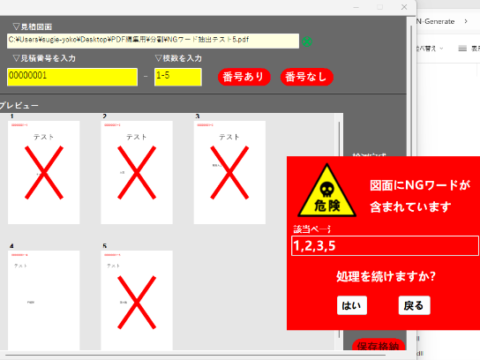Minimize the application window

(356, 7)
